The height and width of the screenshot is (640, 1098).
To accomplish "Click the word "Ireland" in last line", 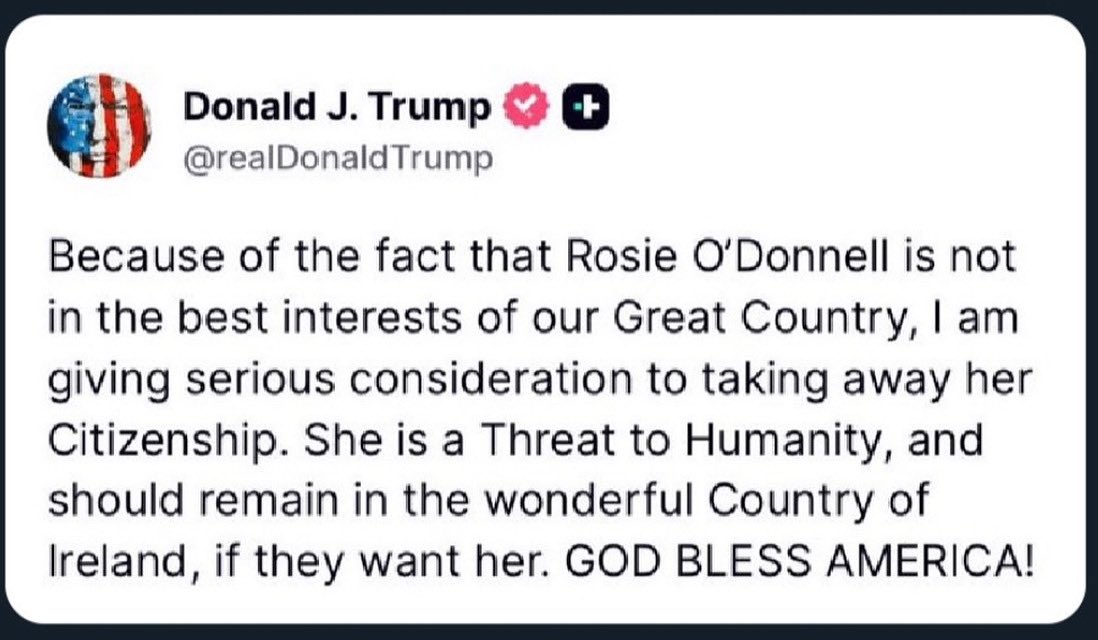I will pyautogui.click(x=118, y=561).
